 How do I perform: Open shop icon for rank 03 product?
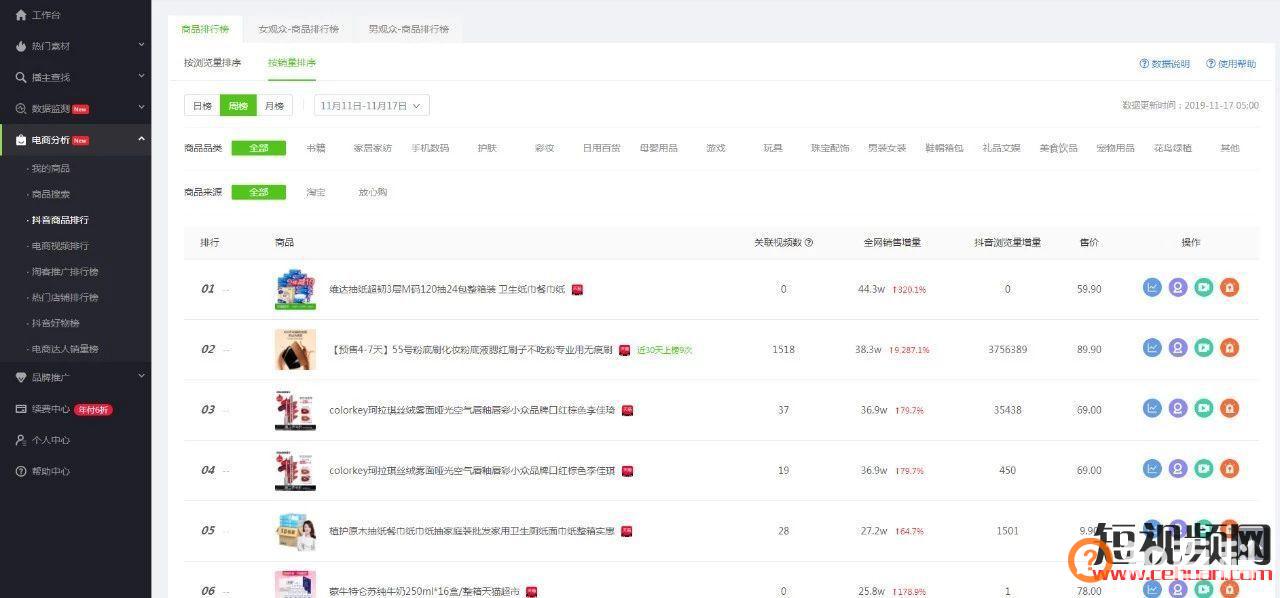[x=1230, y=409]
